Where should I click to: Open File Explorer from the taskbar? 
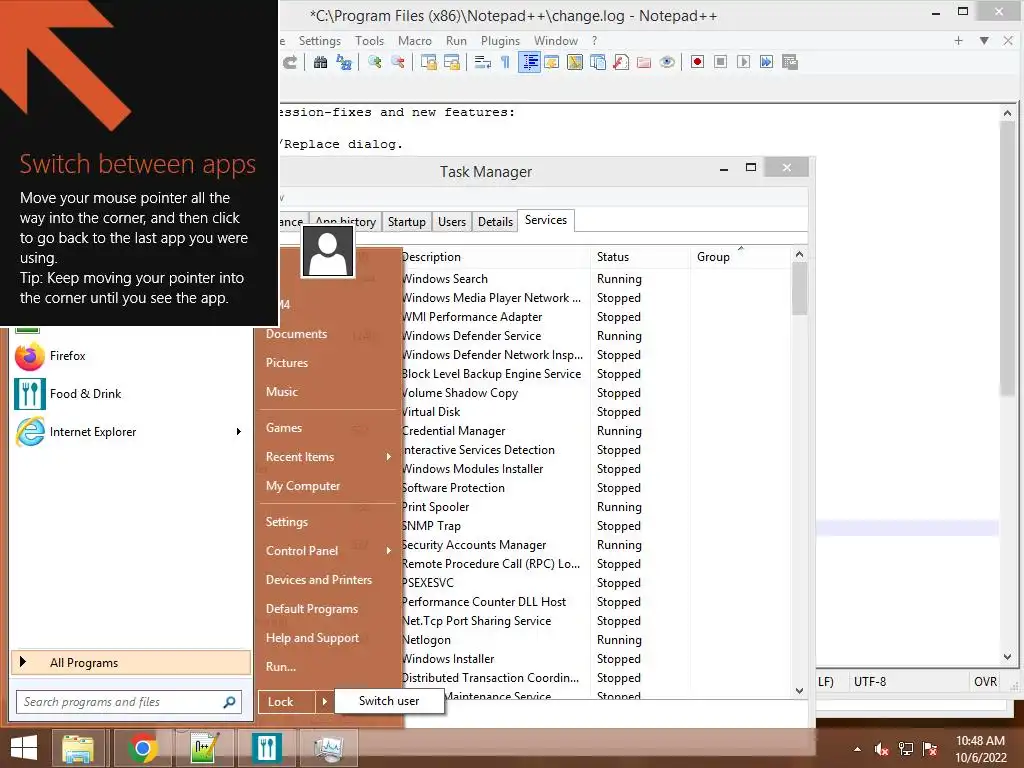pyautogui.click(x=78, y=748)
